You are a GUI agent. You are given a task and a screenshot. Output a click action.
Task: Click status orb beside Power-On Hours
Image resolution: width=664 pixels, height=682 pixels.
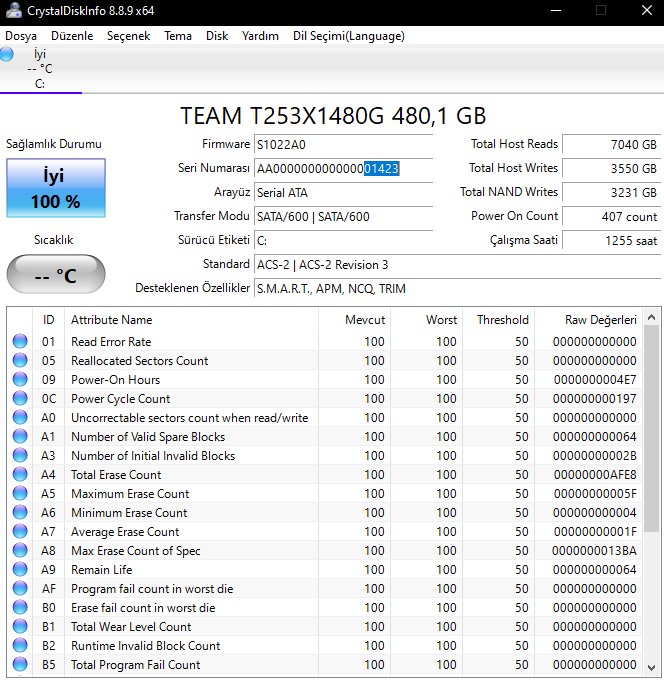(x=20, y=380)
